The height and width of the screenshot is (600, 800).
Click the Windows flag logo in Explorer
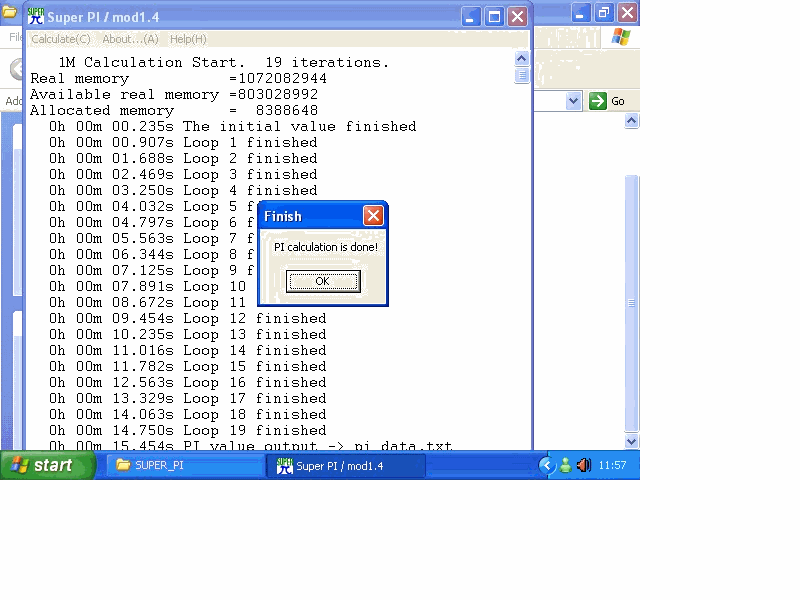click(x=621, y=37)
